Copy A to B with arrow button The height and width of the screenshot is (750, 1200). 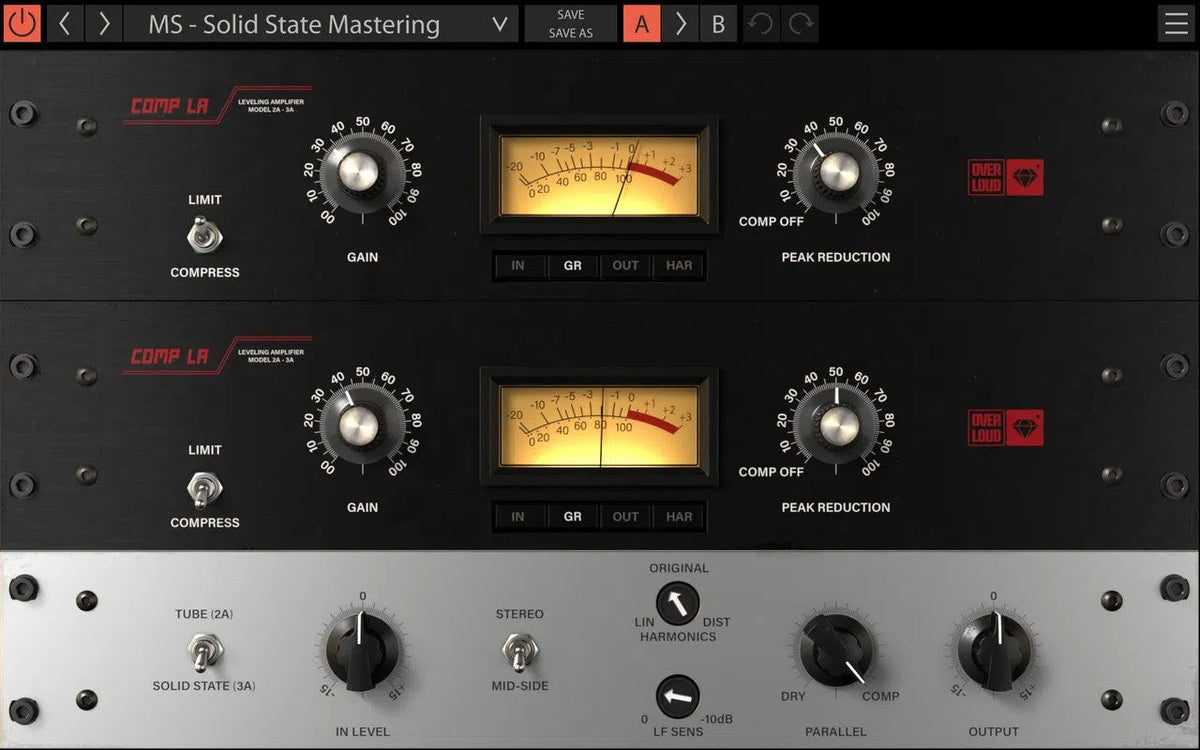point(680,24)
